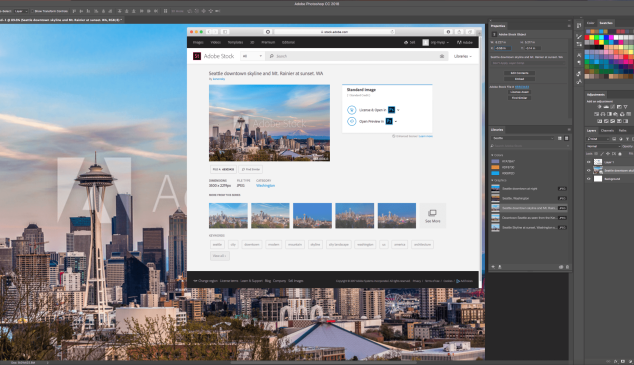Open dropdown arrow next to License & Open in
Screen dimensions: 634x365
coord(398,110)
